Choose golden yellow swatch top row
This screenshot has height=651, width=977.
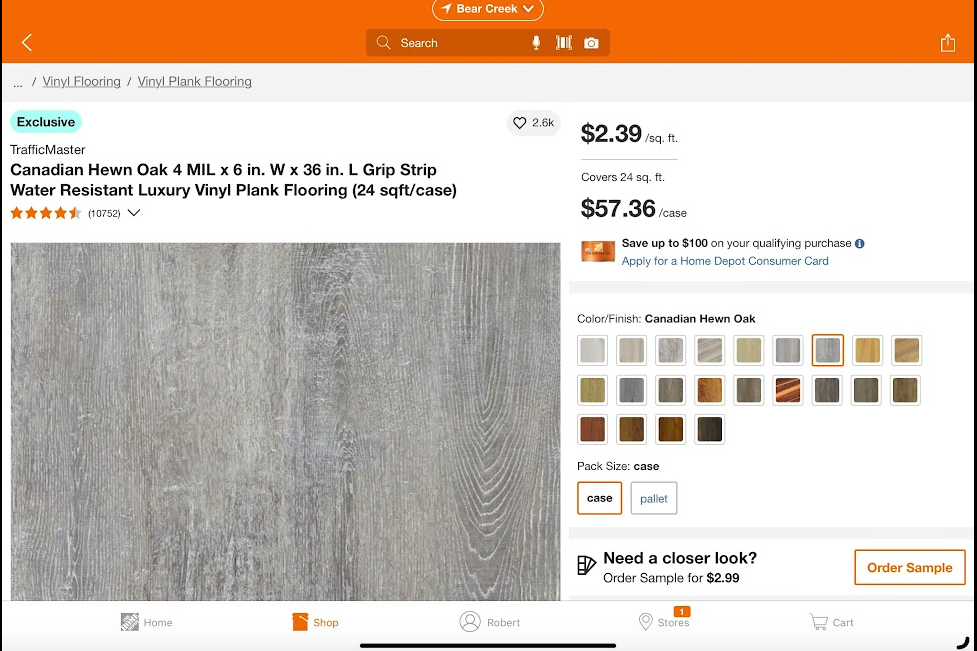click(867, 350)
